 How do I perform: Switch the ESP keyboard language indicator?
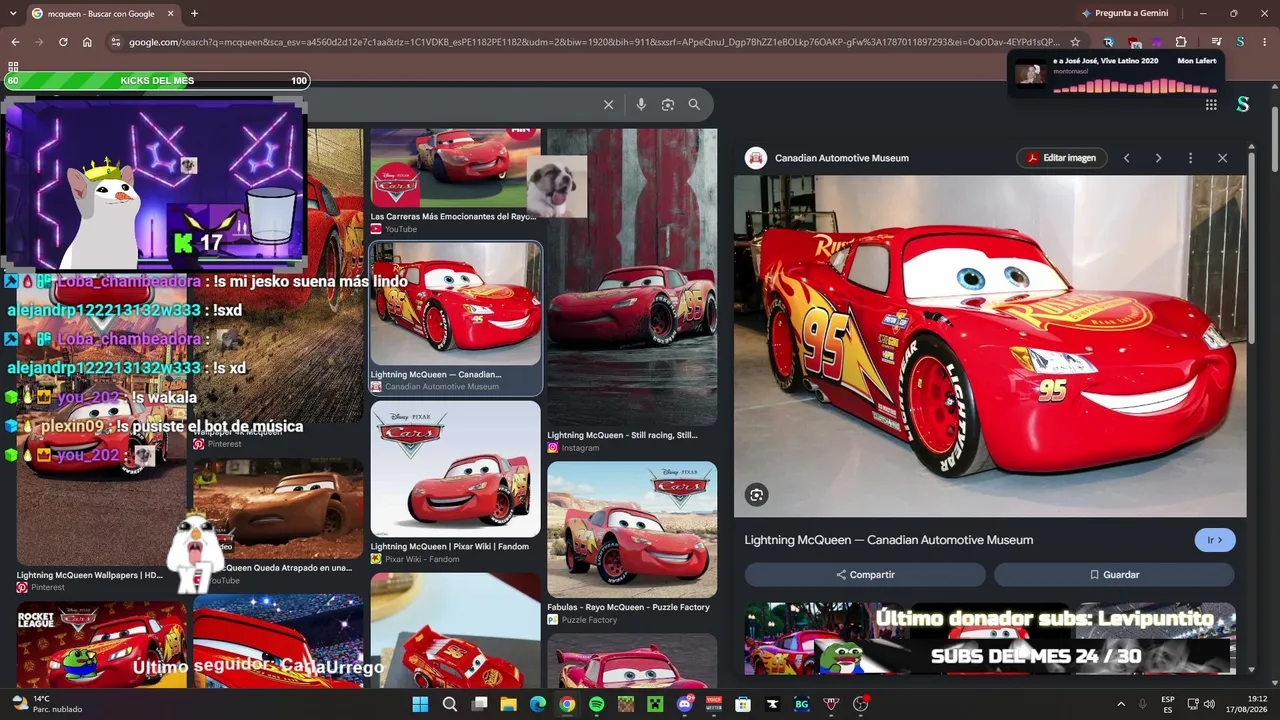pos(1168,704)
